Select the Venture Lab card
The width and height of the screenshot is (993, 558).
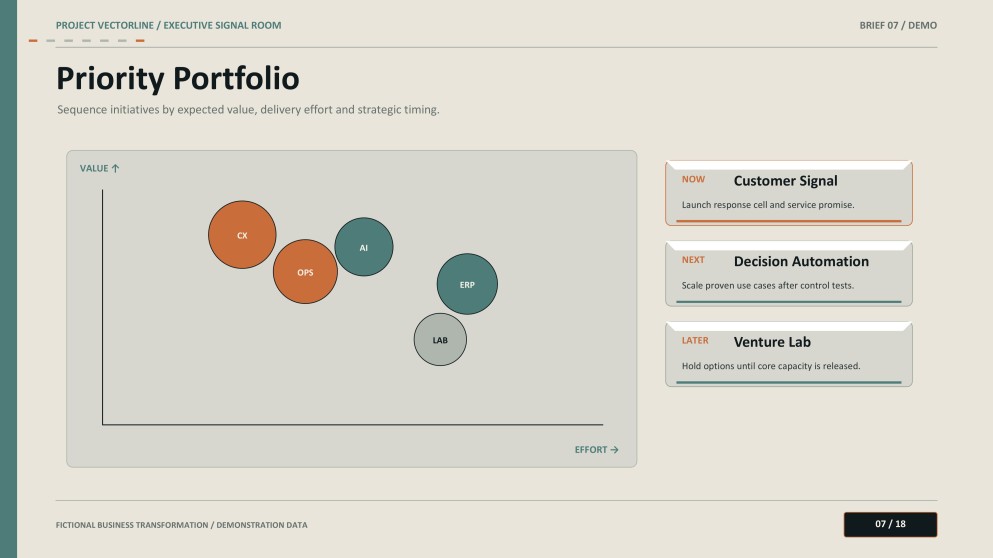click(788, 354)
